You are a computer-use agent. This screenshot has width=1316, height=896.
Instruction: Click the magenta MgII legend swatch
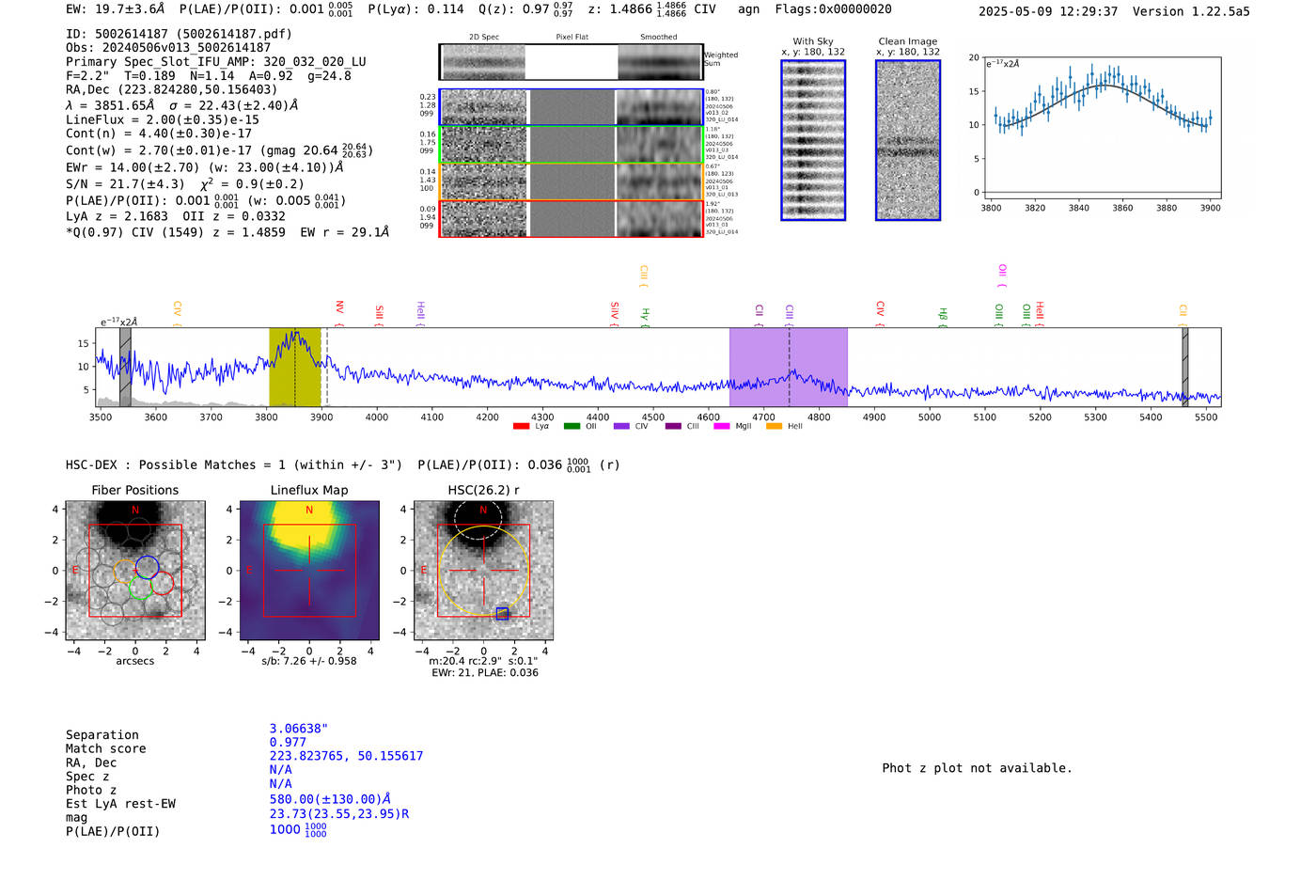pyautogui.click(x=722, y=427)
